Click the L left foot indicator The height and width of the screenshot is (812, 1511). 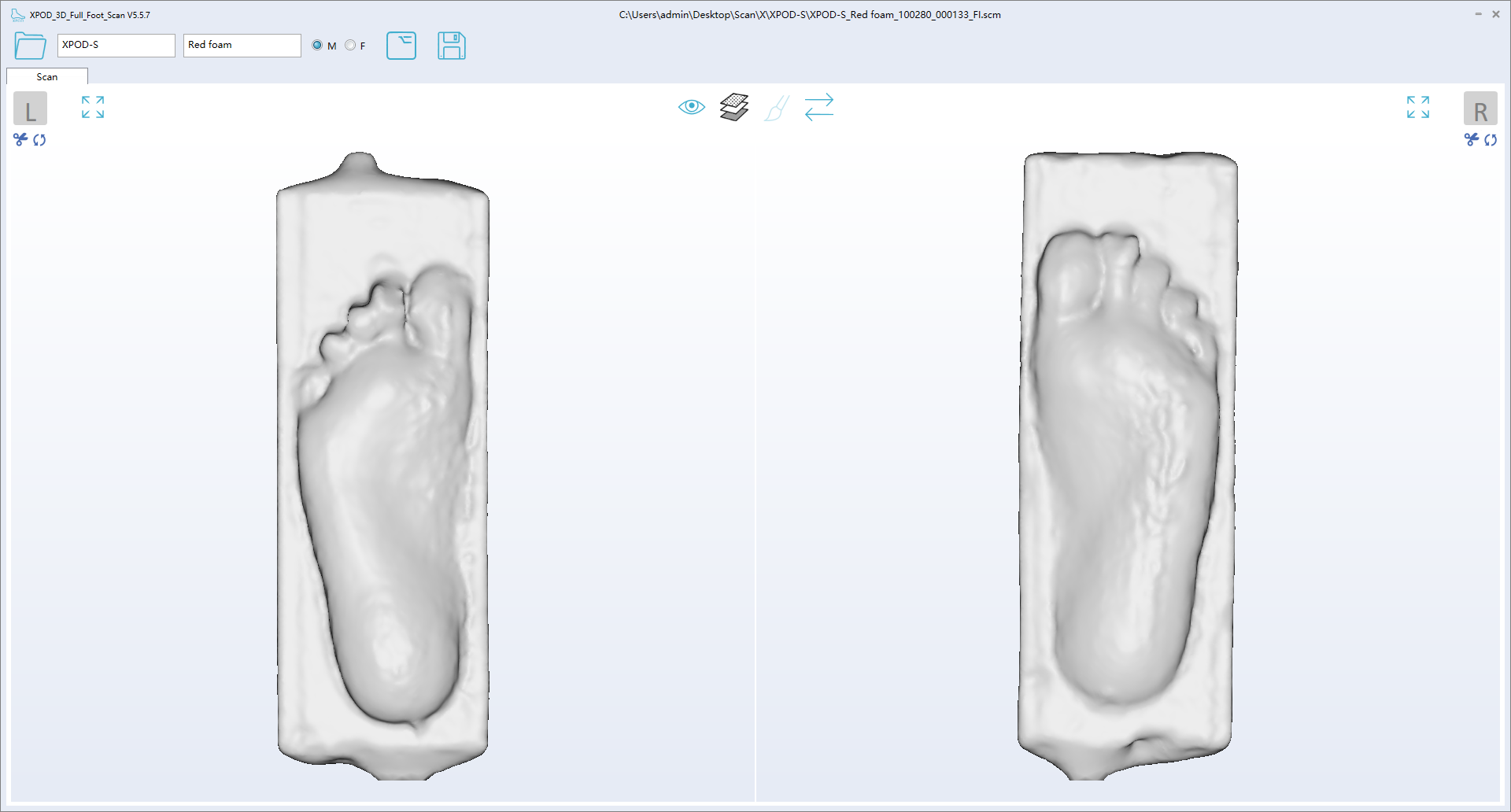(30, 108)
